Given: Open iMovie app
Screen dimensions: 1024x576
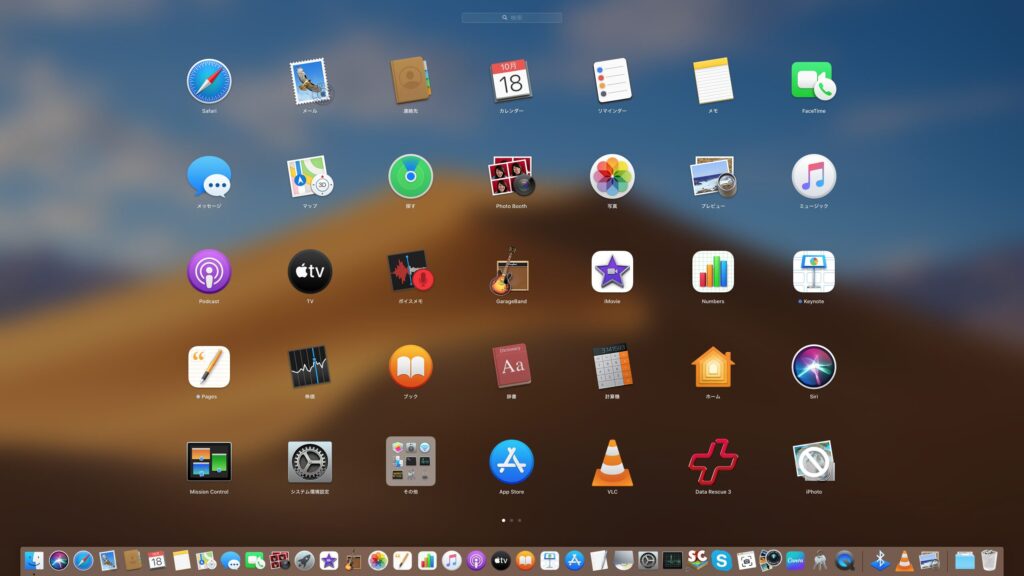Looking at the screenshot, I should pyautogui.click(x=612, y=271).
